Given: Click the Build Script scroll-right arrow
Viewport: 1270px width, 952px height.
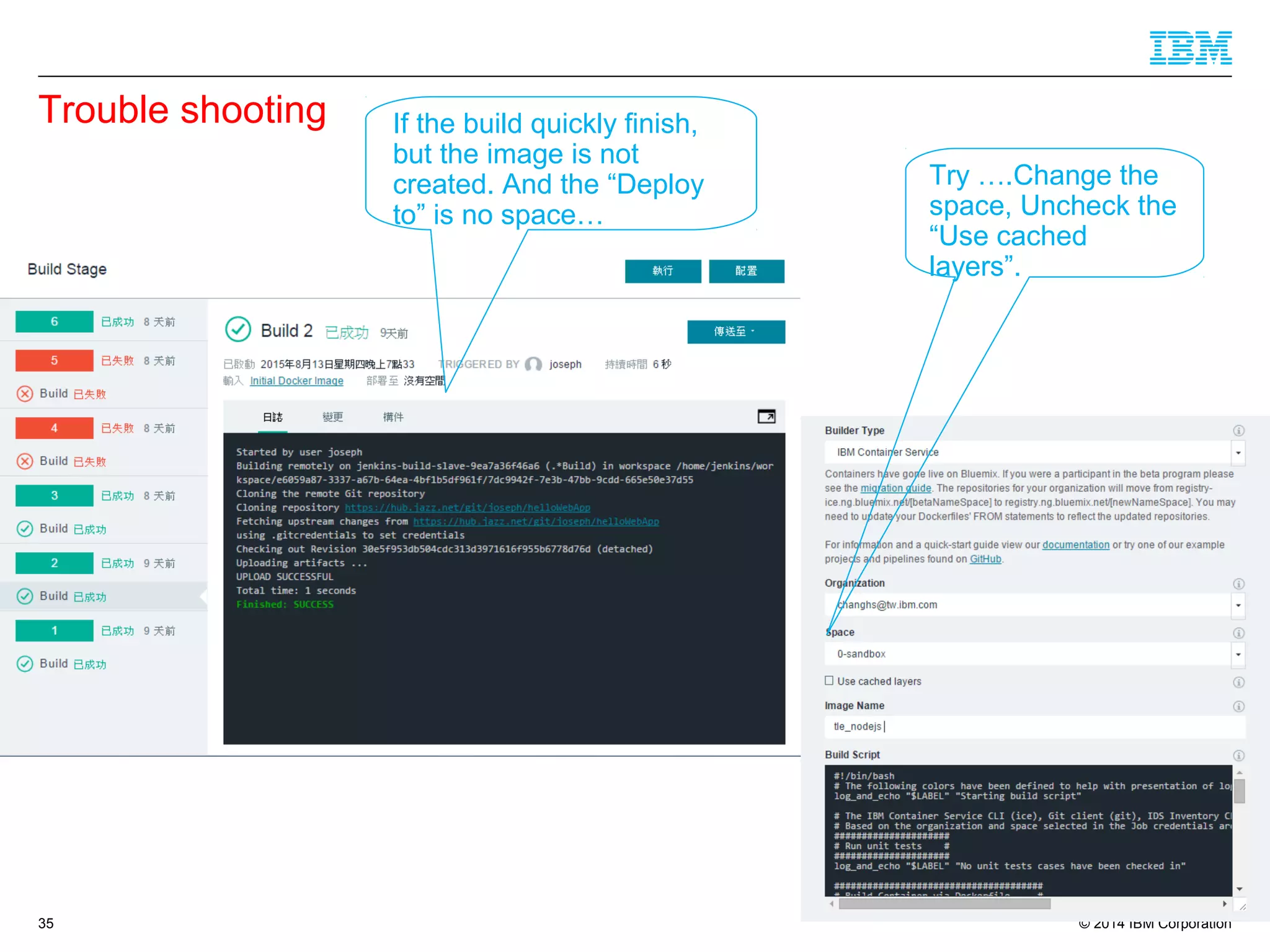Looking at the screenshot, I should click(1225, 904).
